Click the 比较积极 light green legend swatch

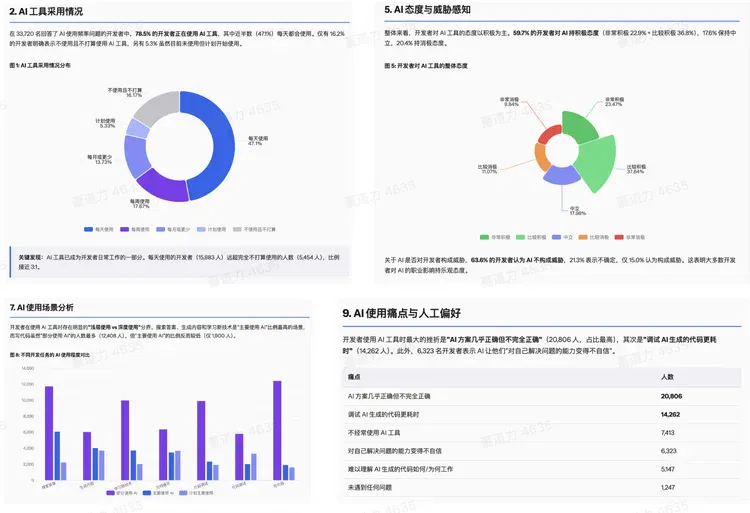point(520,237)
